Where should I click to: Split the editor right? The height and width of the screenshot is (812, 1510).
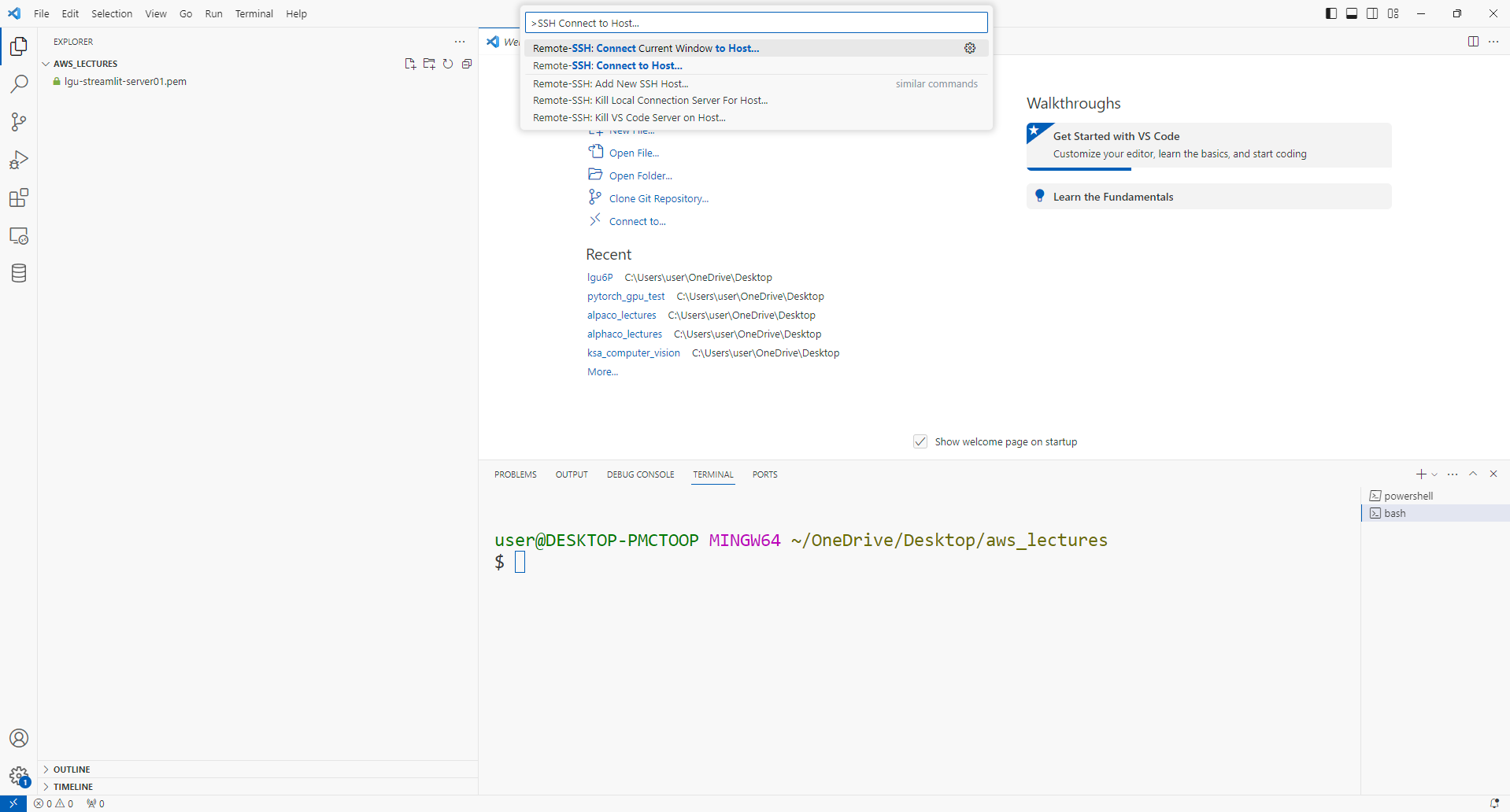coord(1473,42)
